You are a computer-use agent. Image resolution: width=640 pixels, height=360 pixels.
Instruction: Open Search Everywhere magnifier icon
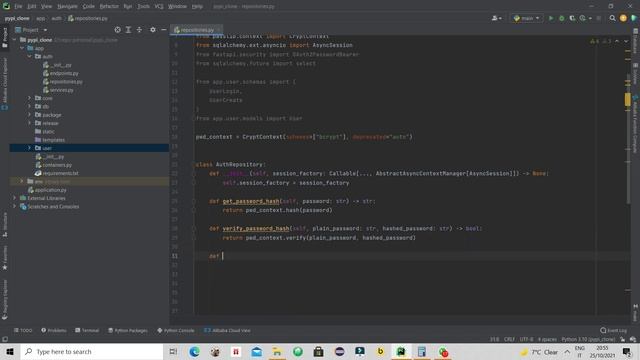pos(612,18)
